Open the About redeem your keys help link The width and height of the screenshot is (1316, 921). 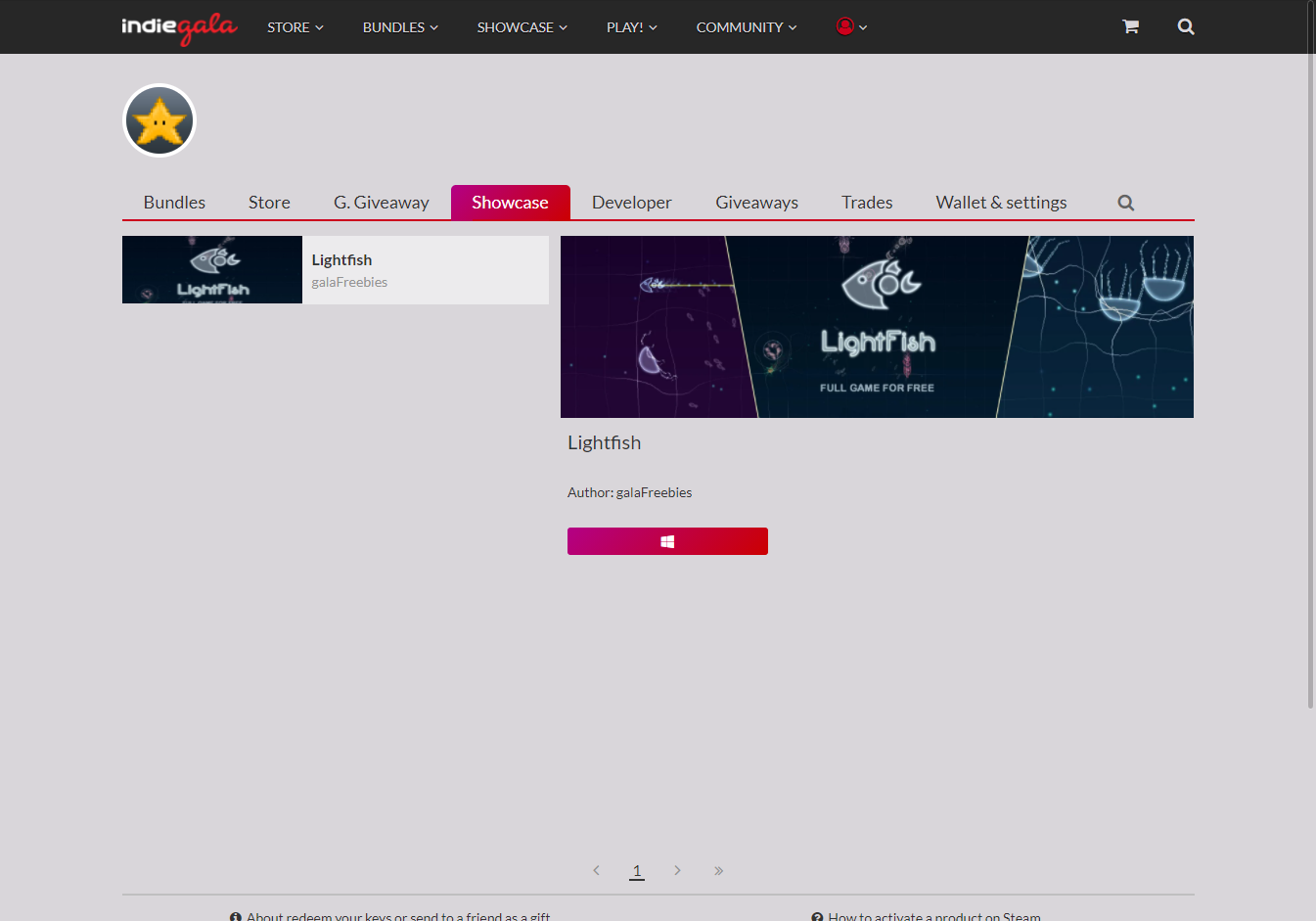click(x=389, y=915)
